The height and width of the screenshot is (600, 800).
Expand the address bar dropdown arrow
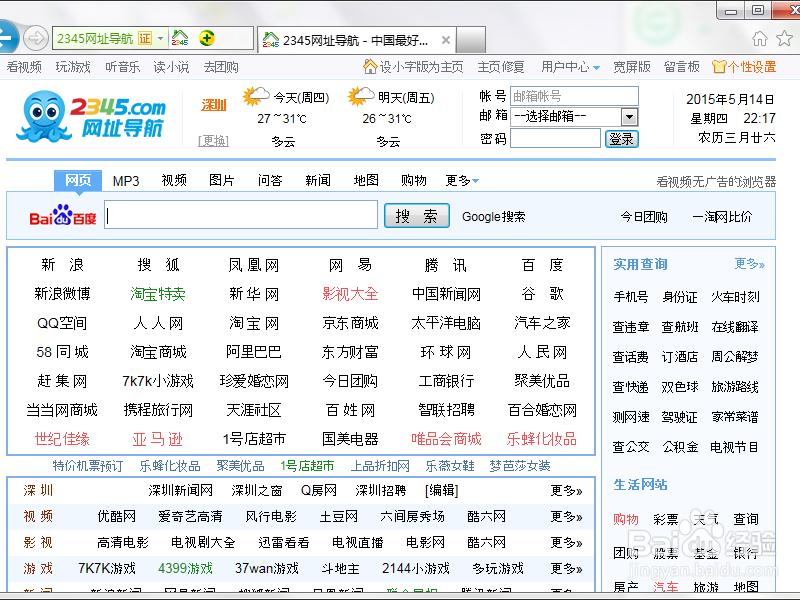[x=160, y=38]
